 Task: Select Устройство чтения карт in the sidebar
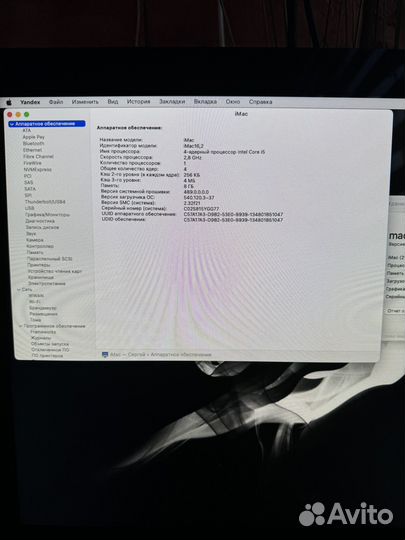point(55,271)
